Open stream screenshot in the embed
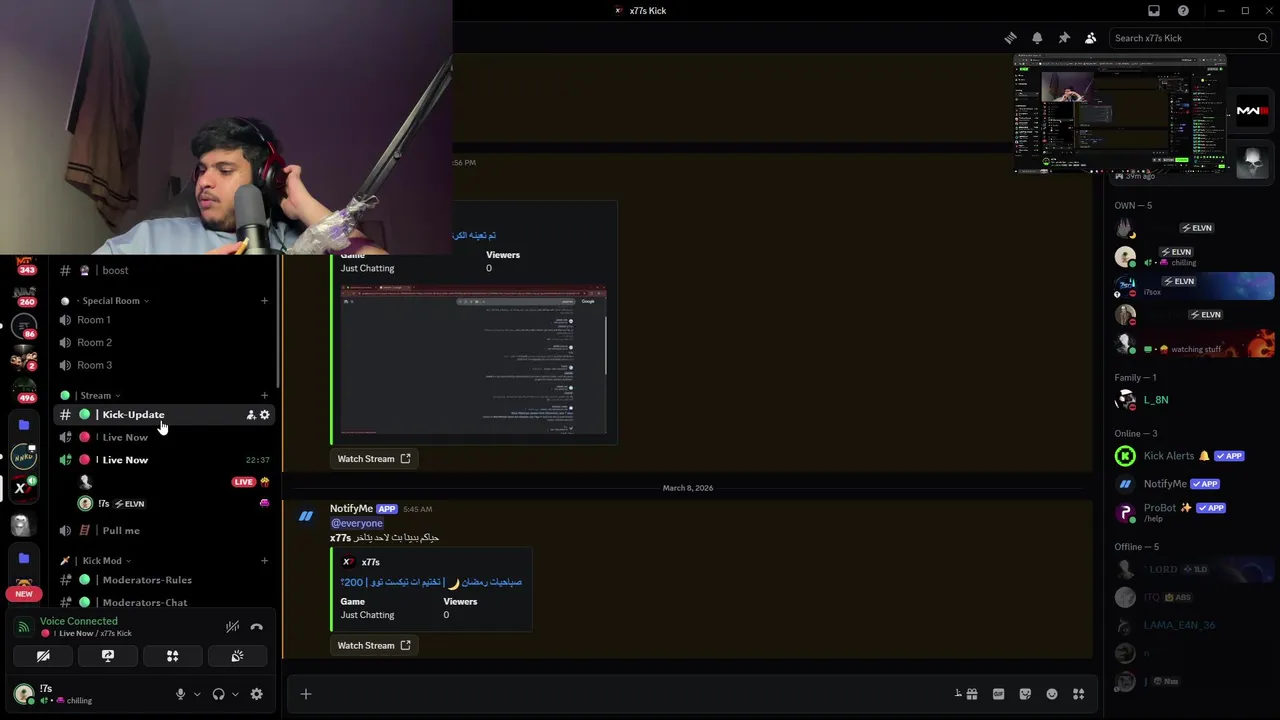This screenshot has width=1280, height=720. pyautogui.click(x=473, y=361)
